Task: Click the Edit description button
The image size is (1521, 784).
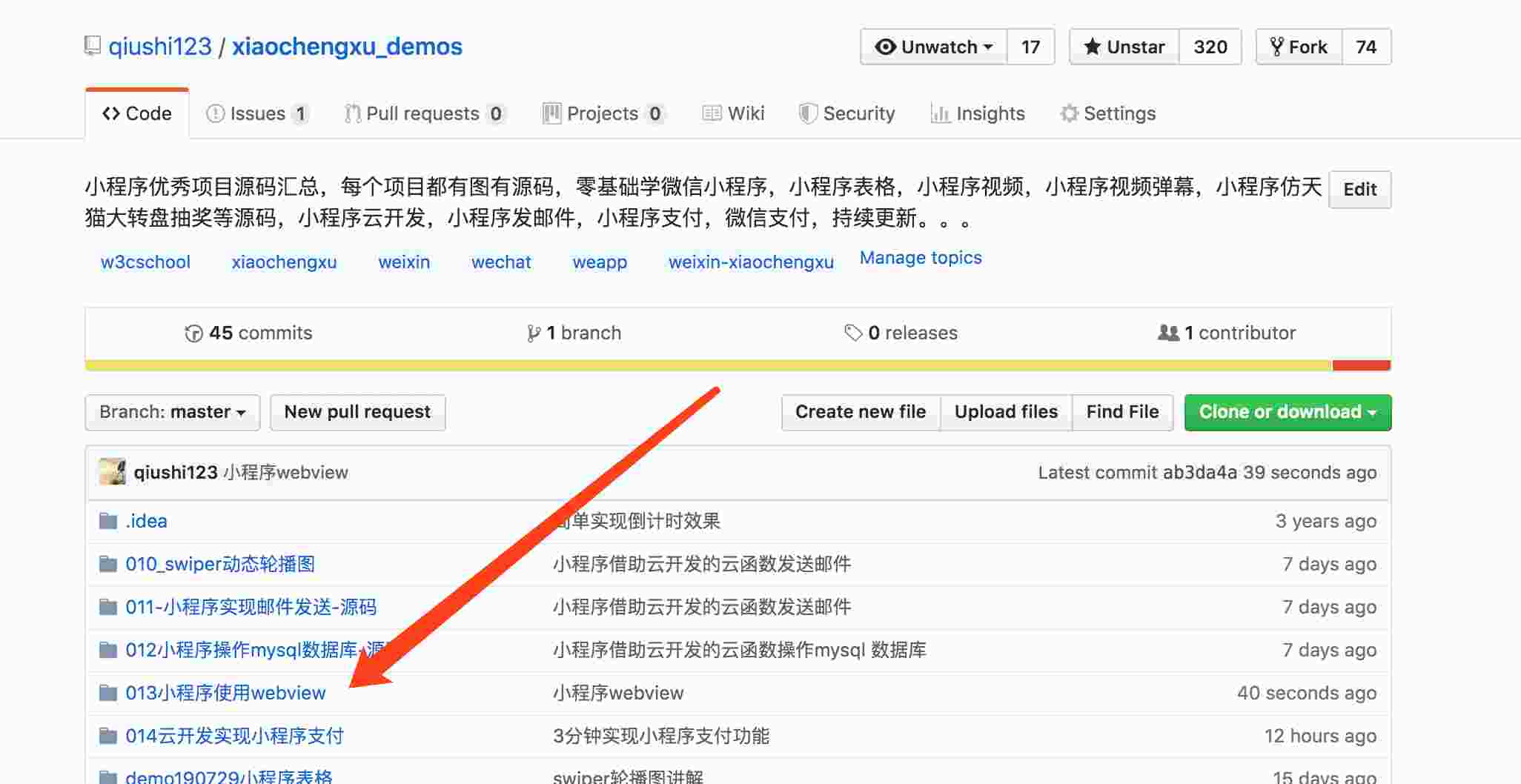Action: pos(1360,190)
